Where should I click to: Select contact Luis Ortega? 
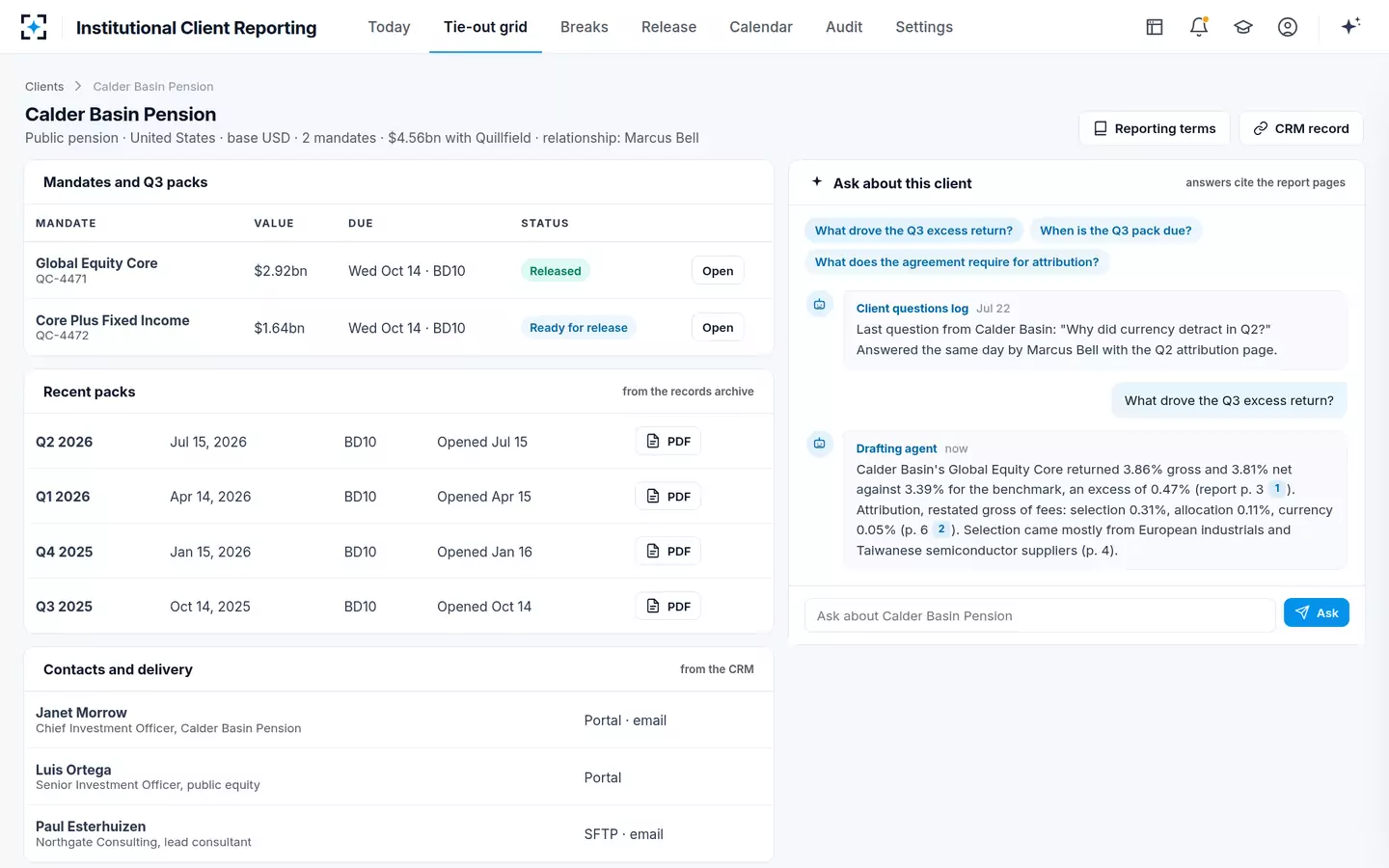coord(73,770)
